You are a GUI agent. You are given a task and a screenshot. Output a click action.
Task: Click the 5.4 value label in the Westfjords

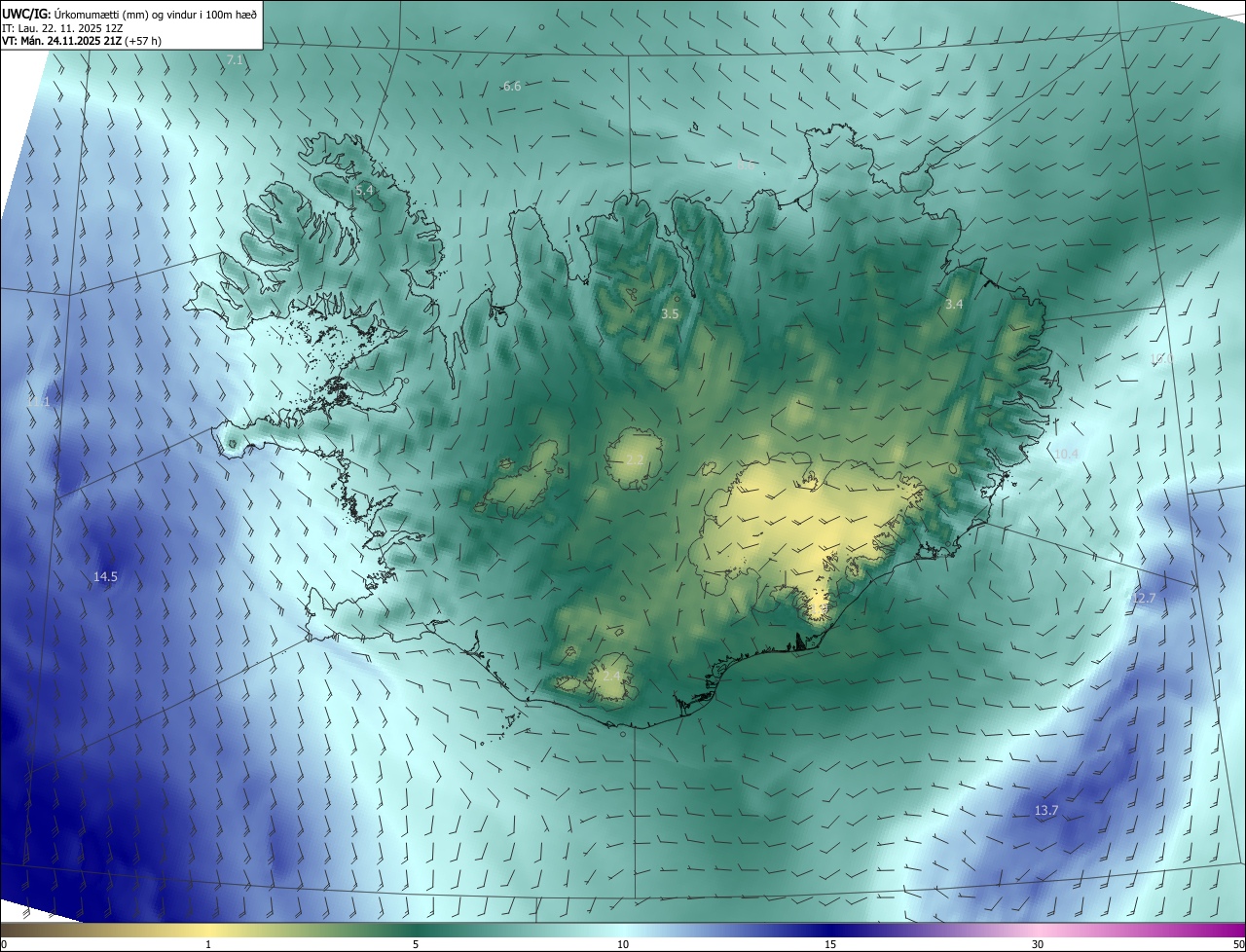364,191
